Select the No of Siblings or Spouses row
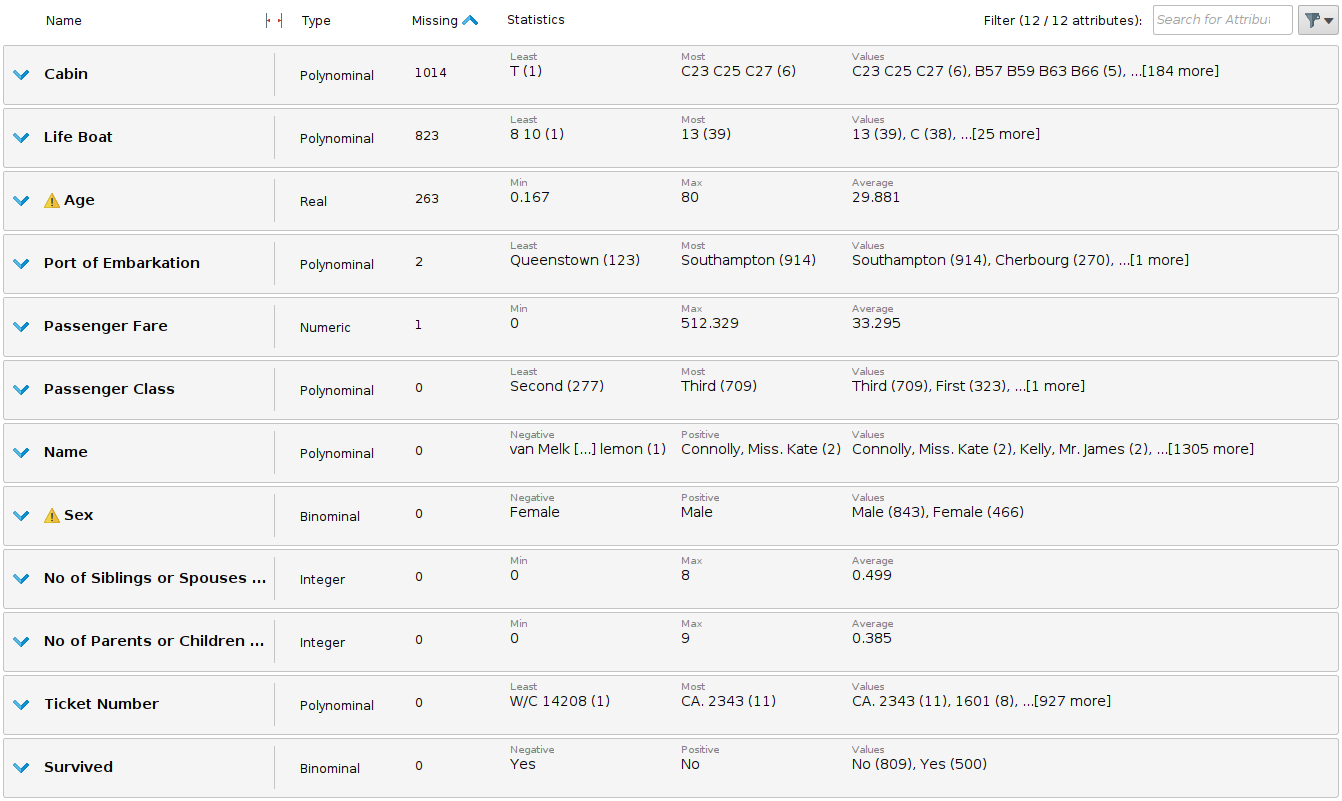The height and width of the screenshot is (801, 1342). click(155, 578)
